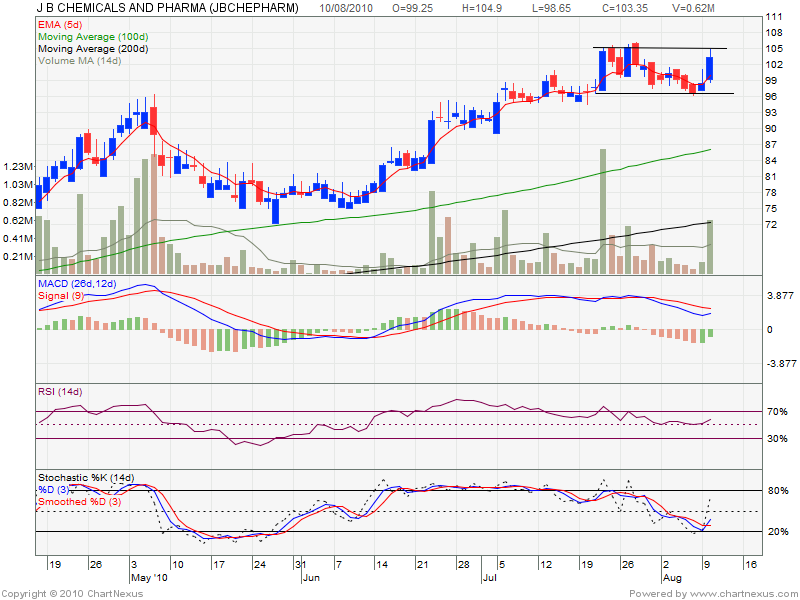The width and height of the screenshot is (800, 600).
Task: Select the Smoothed %D (3) legend label
Action: (x=81, y=501)
